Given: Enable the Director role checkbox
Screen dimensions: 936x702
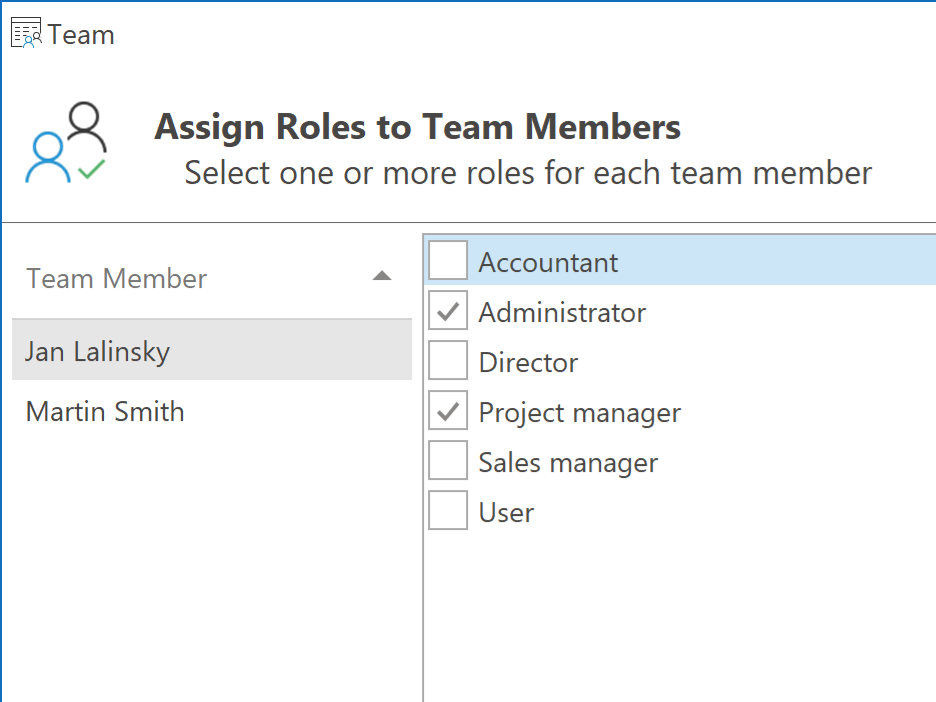Looking at the screenshot, I should tap(448, 360).
